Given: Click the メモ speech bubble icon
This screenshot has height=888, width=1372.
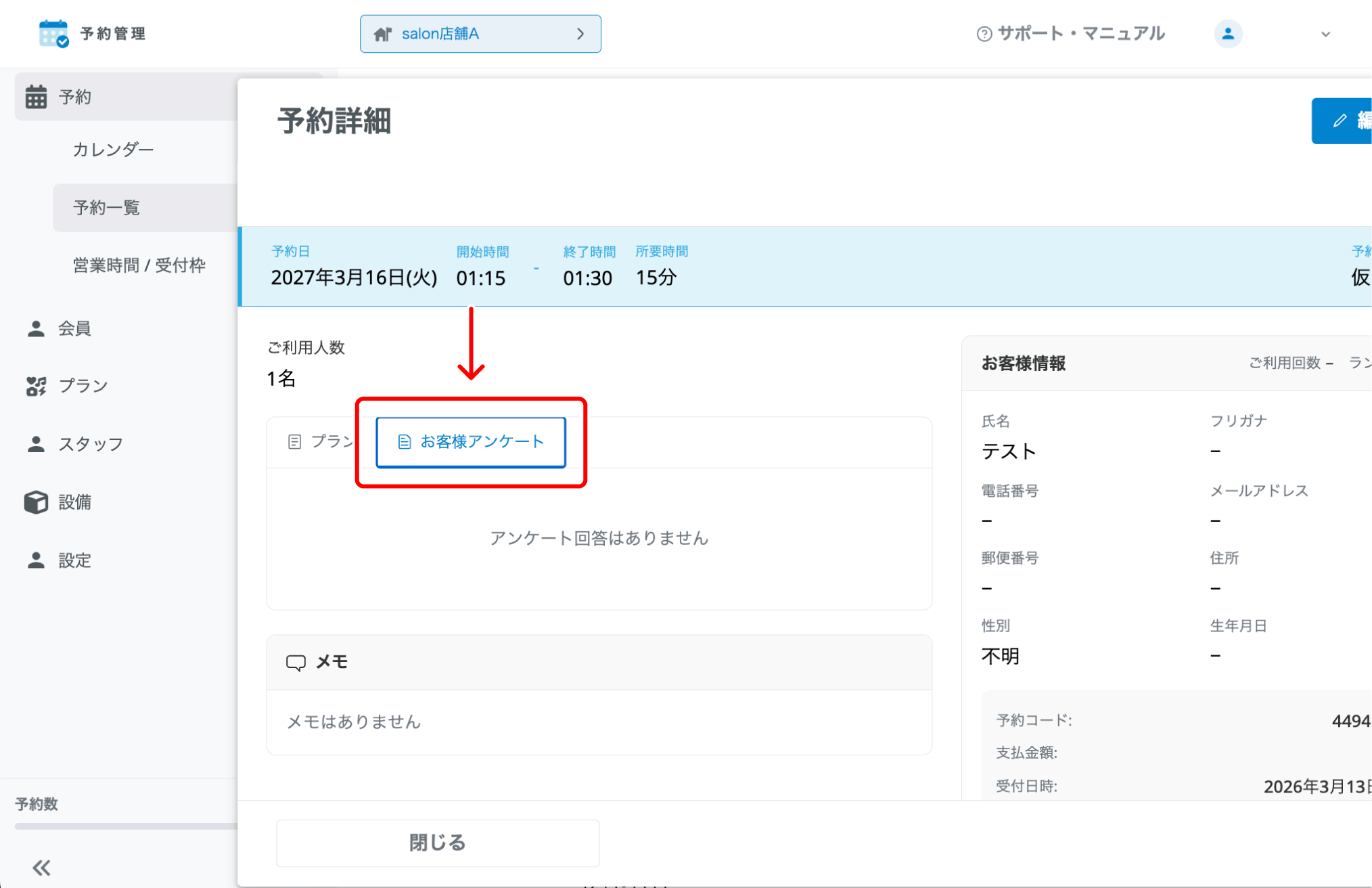Looking at the screenshot, I should (x=296, y=662).
